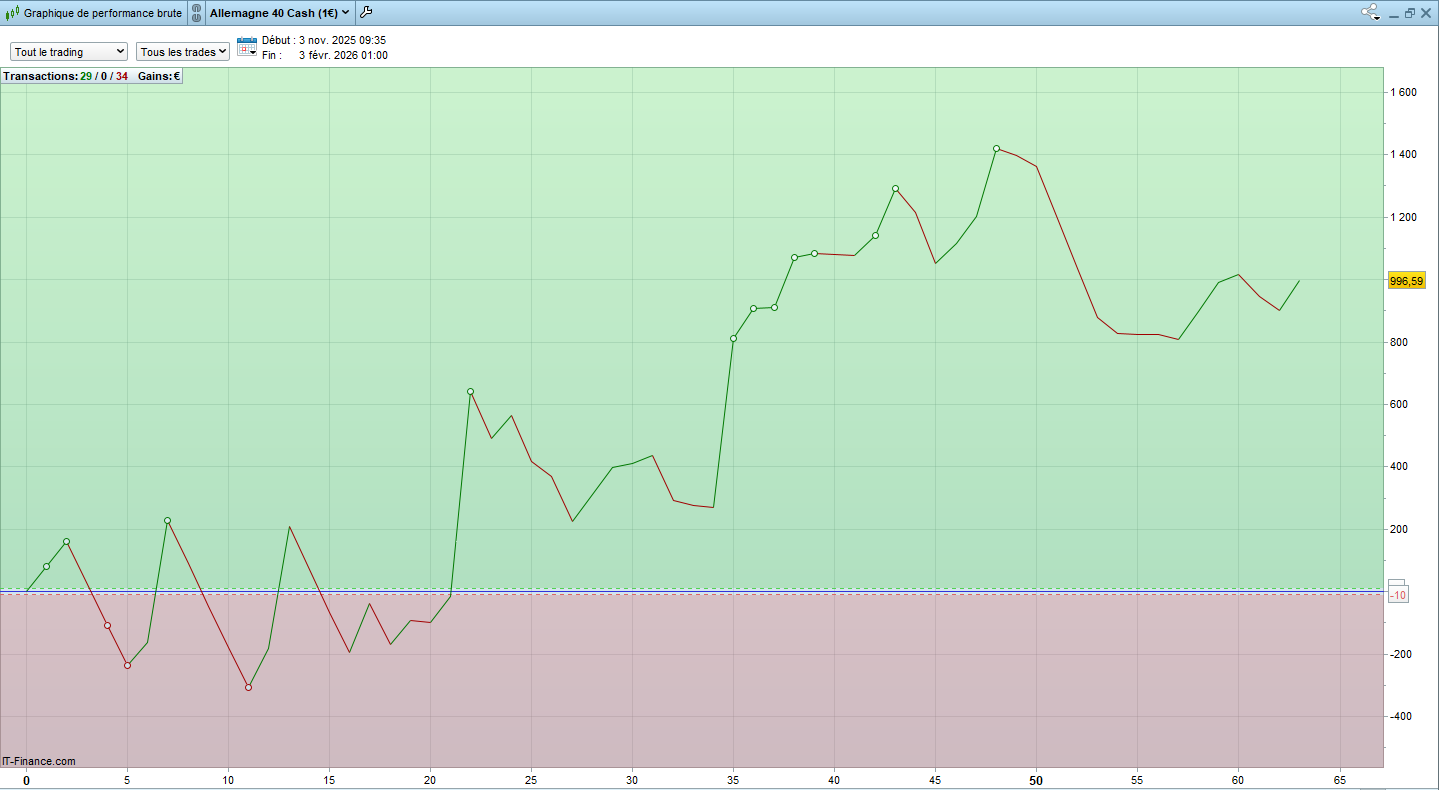Click the '65' trade axis label
Screen dimensions: 1439x790
pos(1339,780)
